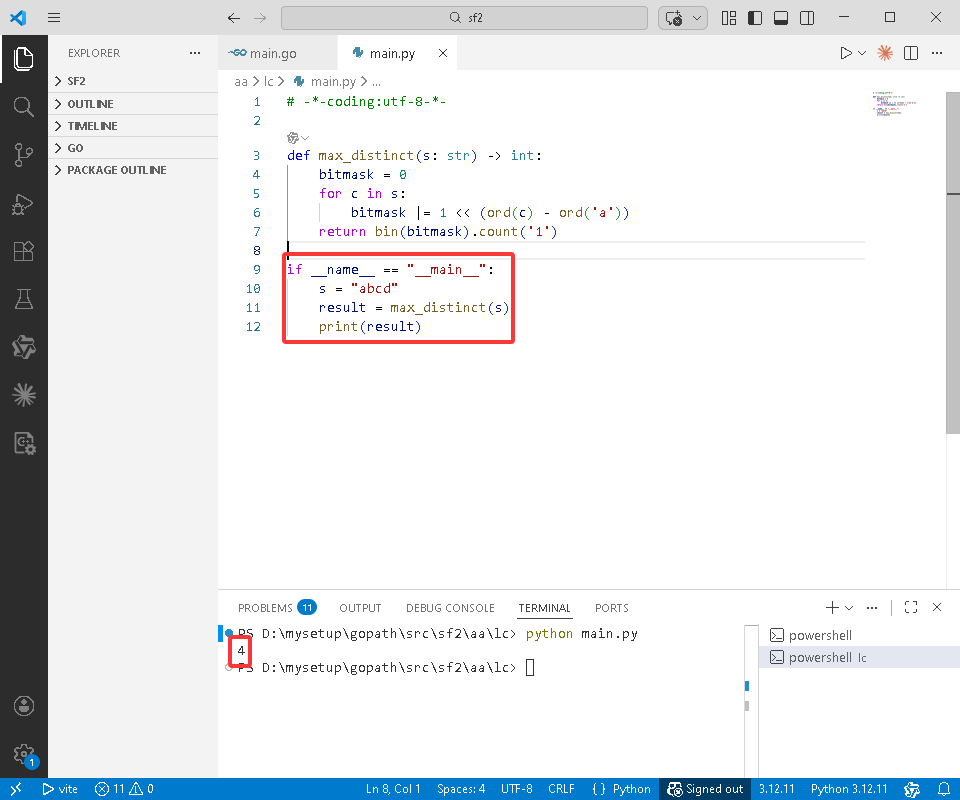
Task: Toggle the primary side bar
Action: (x=755, y=18)
